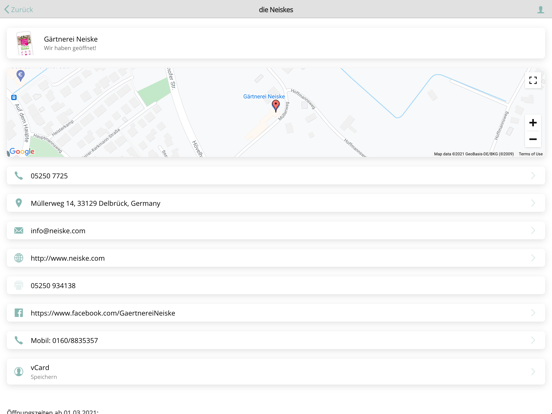Open address Müllerweg 14, 33129 Delbrück

click(x=276, y=203)
